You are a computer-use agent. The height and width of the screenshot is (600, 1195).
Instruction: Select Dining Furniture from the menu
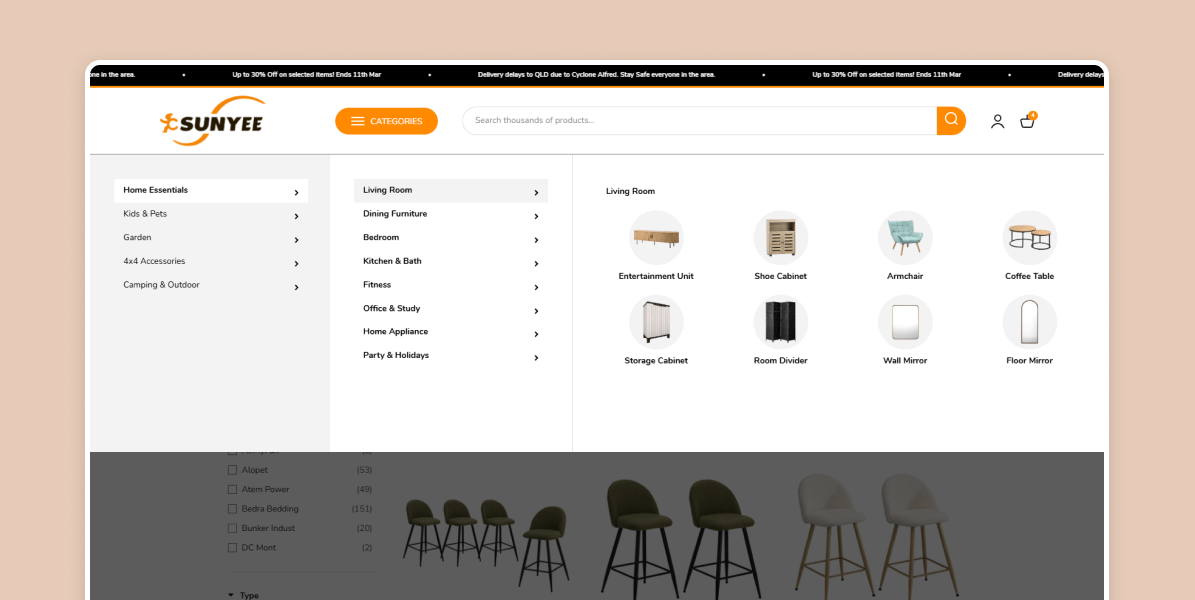coord(395,213)
